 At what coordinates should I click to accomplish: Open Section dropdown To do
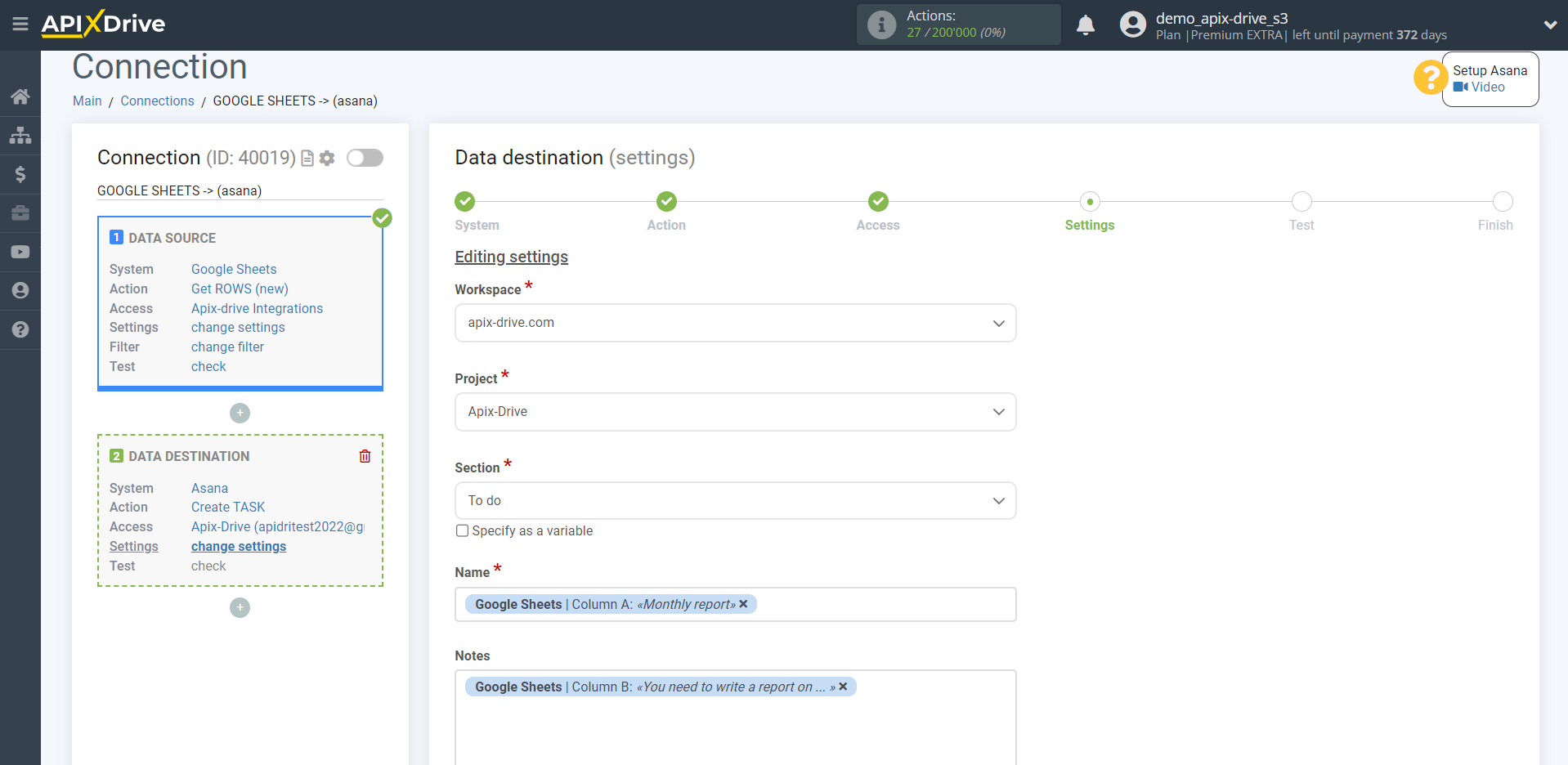[x=735, y=501]
